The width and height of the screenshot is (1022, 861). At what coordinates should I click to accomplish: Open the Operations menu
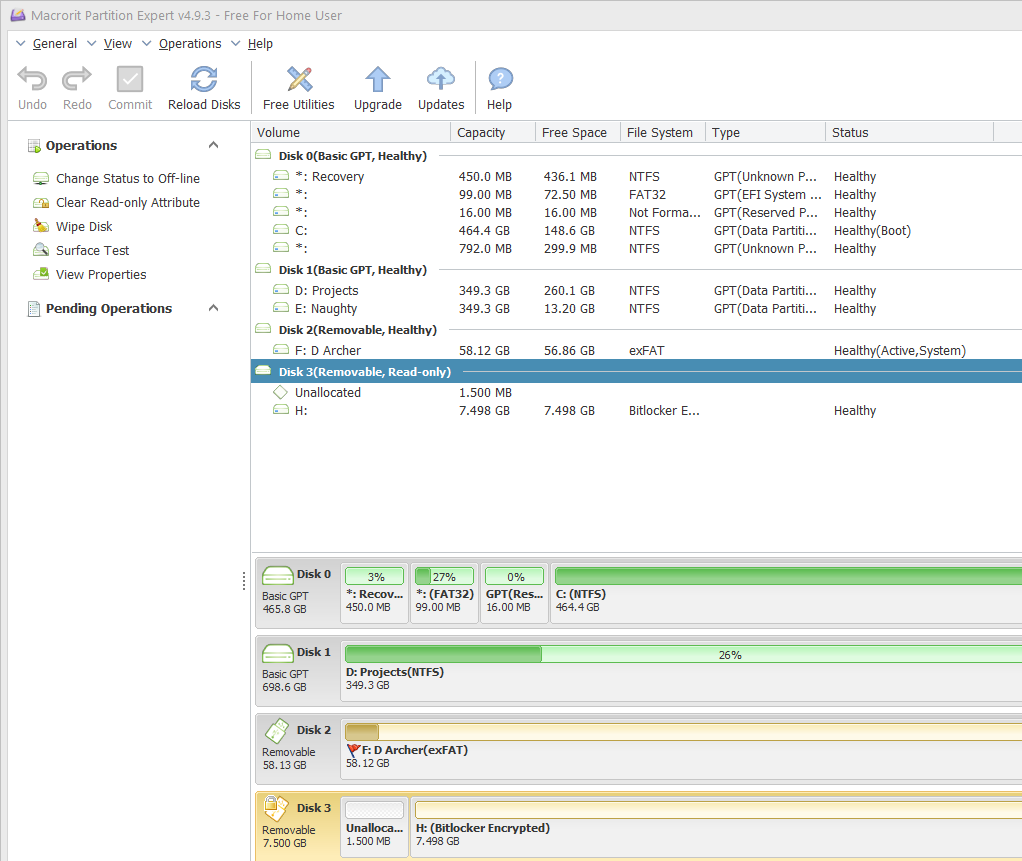190,44
